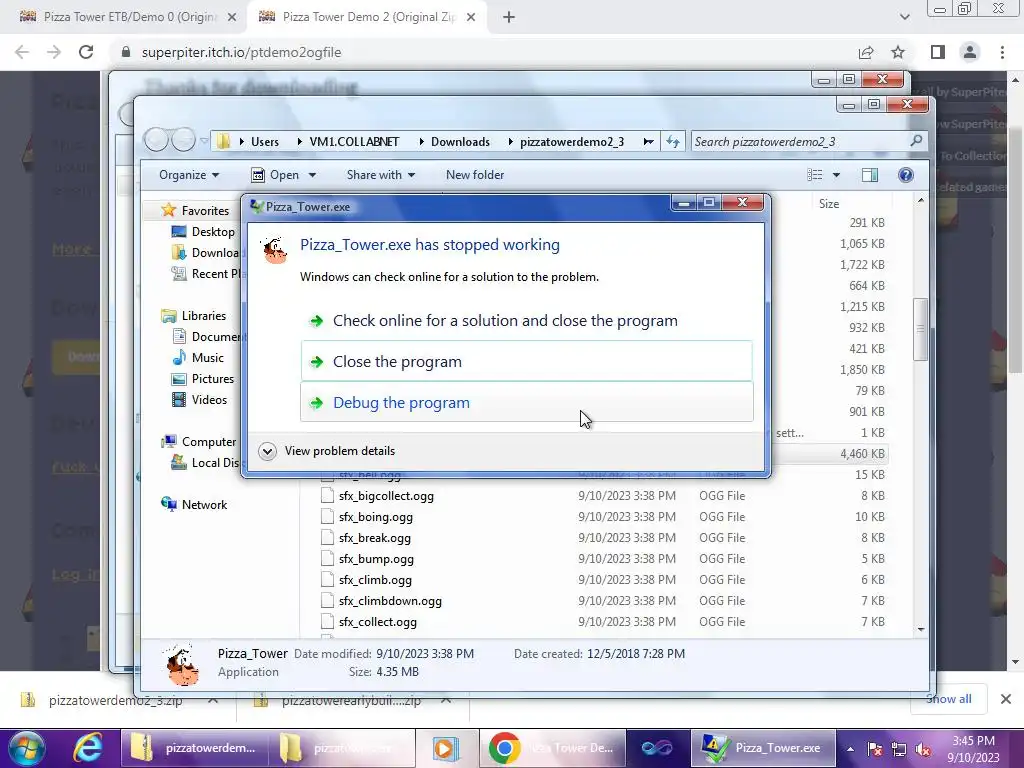Toggle the preview pane icon

click(870, 175)
